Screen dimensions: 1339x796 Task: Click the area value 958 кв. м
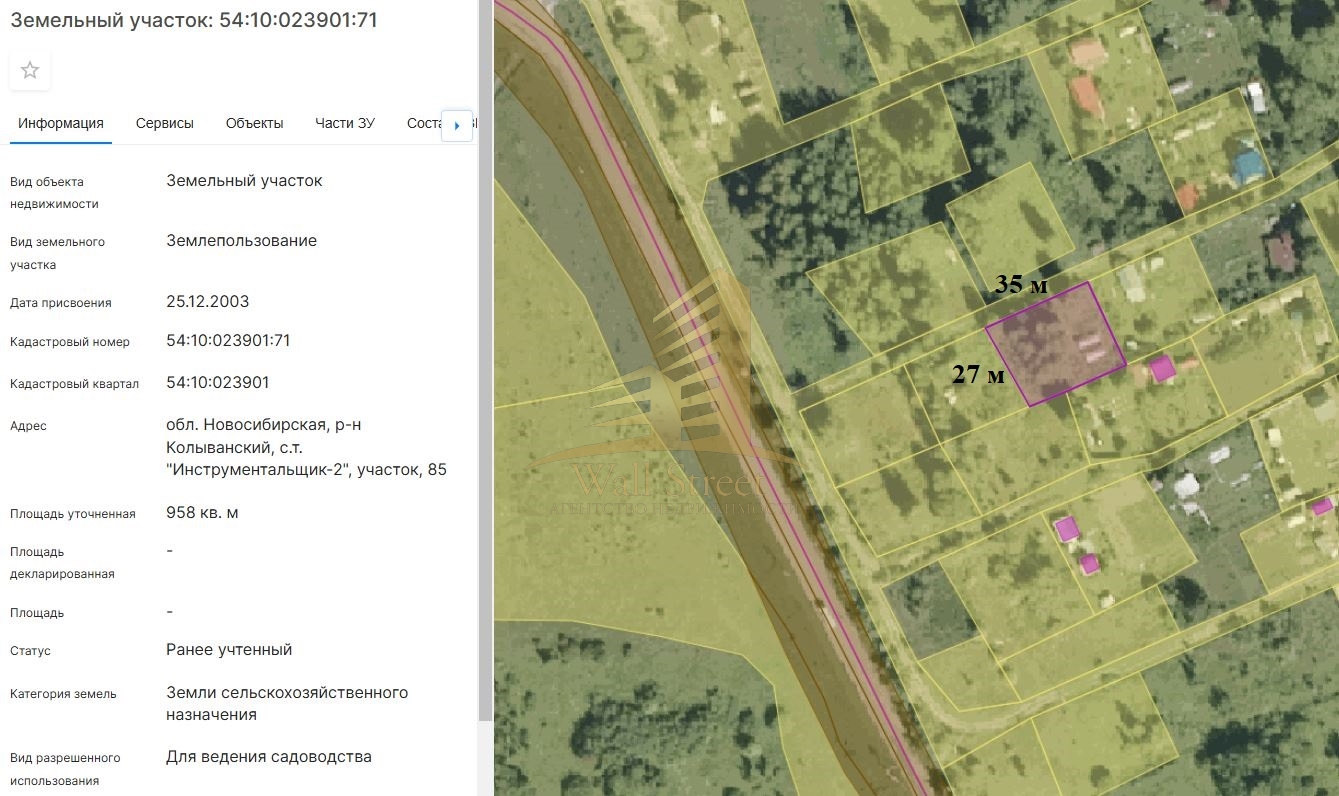tap(202, 513)
